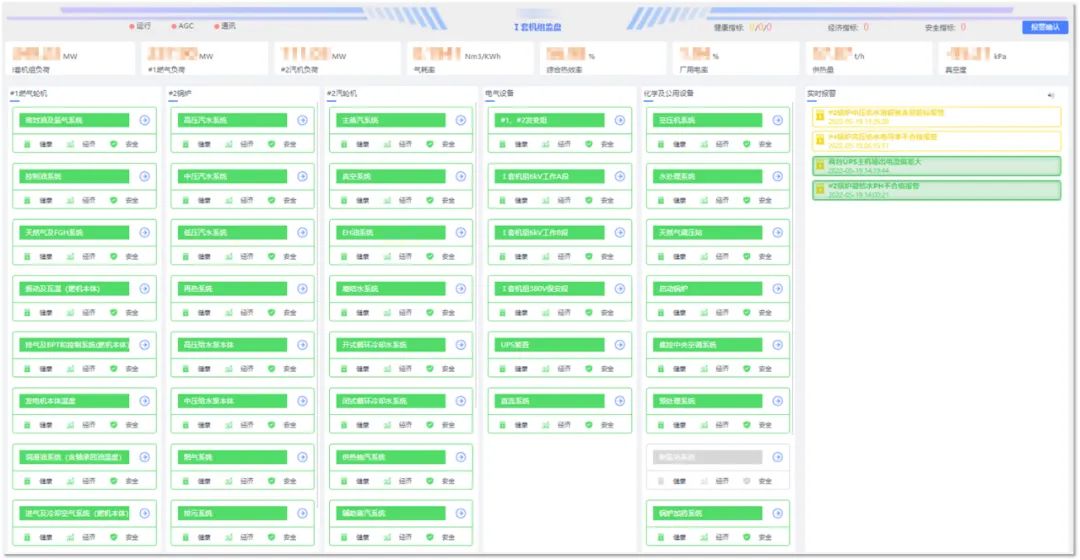The height and width of the screenshot is (560, 1080).
Task: Click 安全 shield icon under 控制油系统
Action: click(113, 200)
